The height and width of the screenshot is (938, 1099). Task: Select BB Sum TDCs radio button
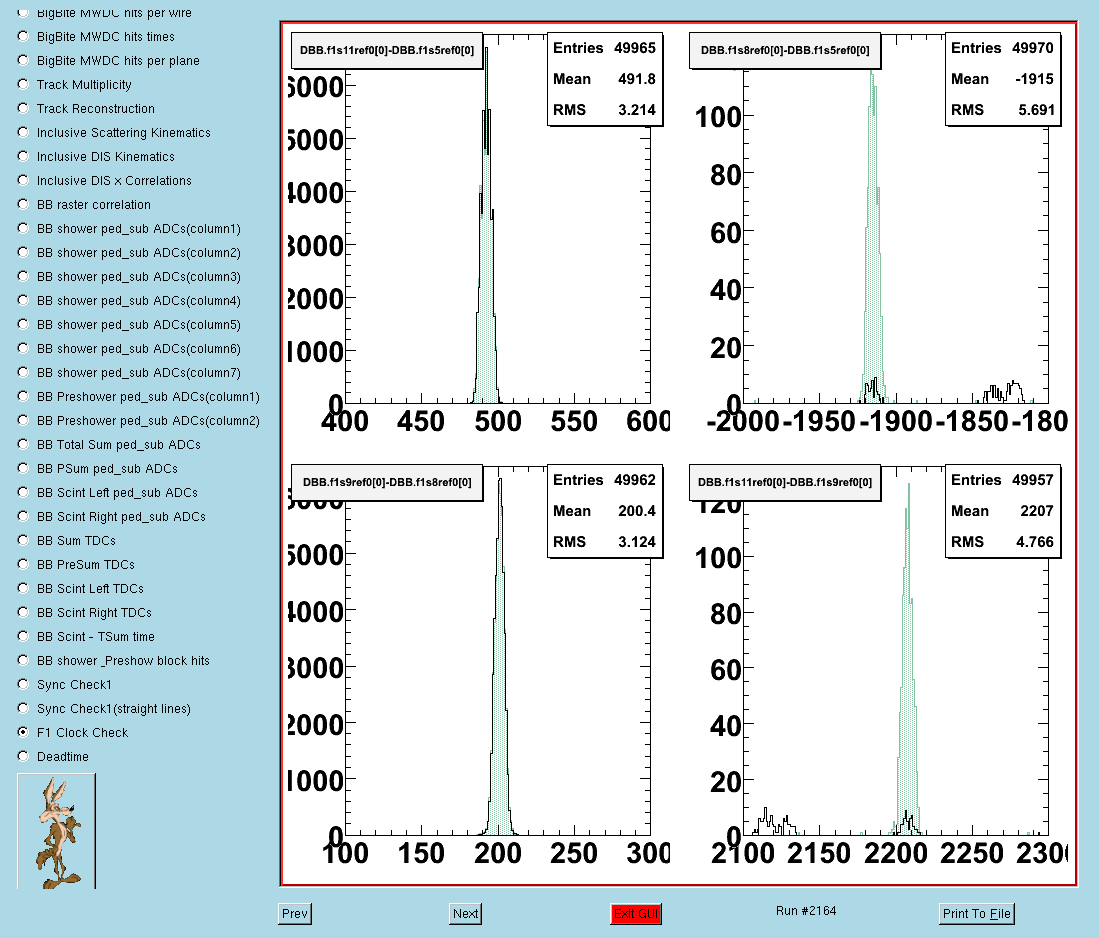[x=23, y=540]
